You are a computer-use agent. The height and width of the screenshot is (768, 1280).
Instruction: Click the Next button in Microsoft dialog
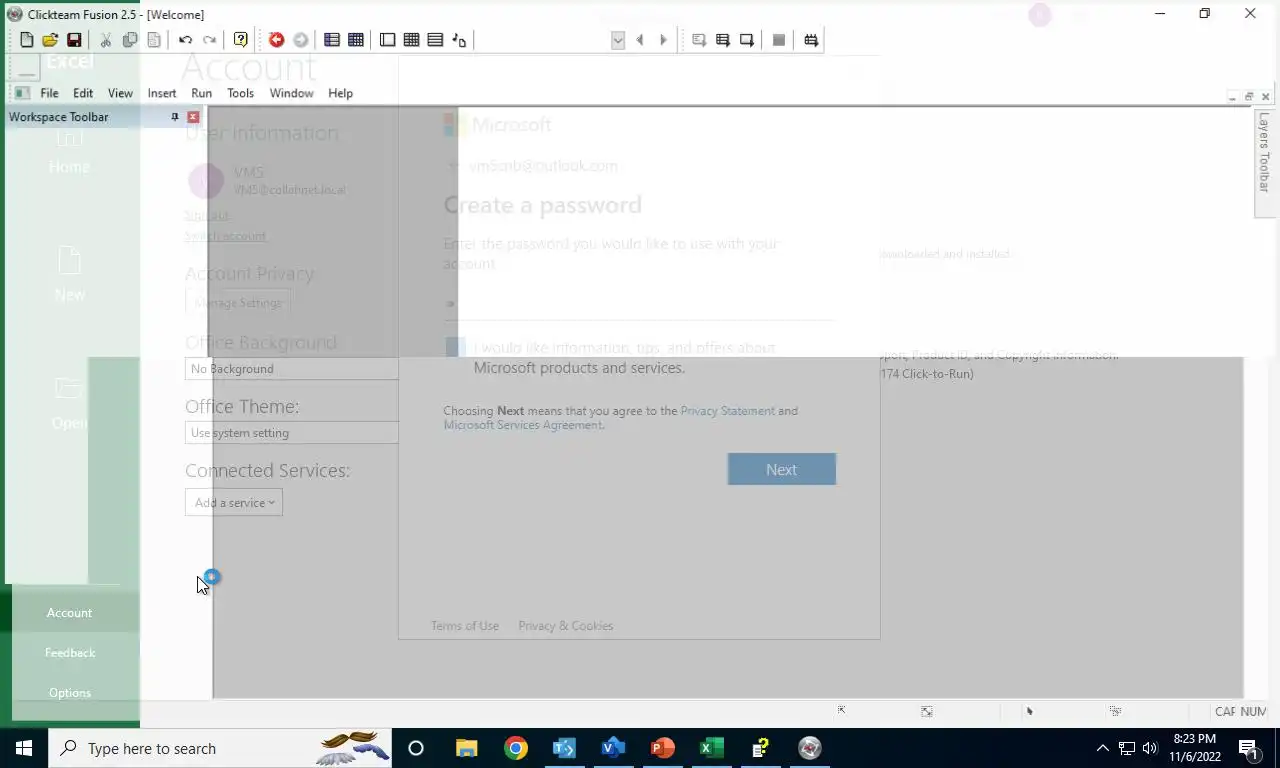(782, 469)
